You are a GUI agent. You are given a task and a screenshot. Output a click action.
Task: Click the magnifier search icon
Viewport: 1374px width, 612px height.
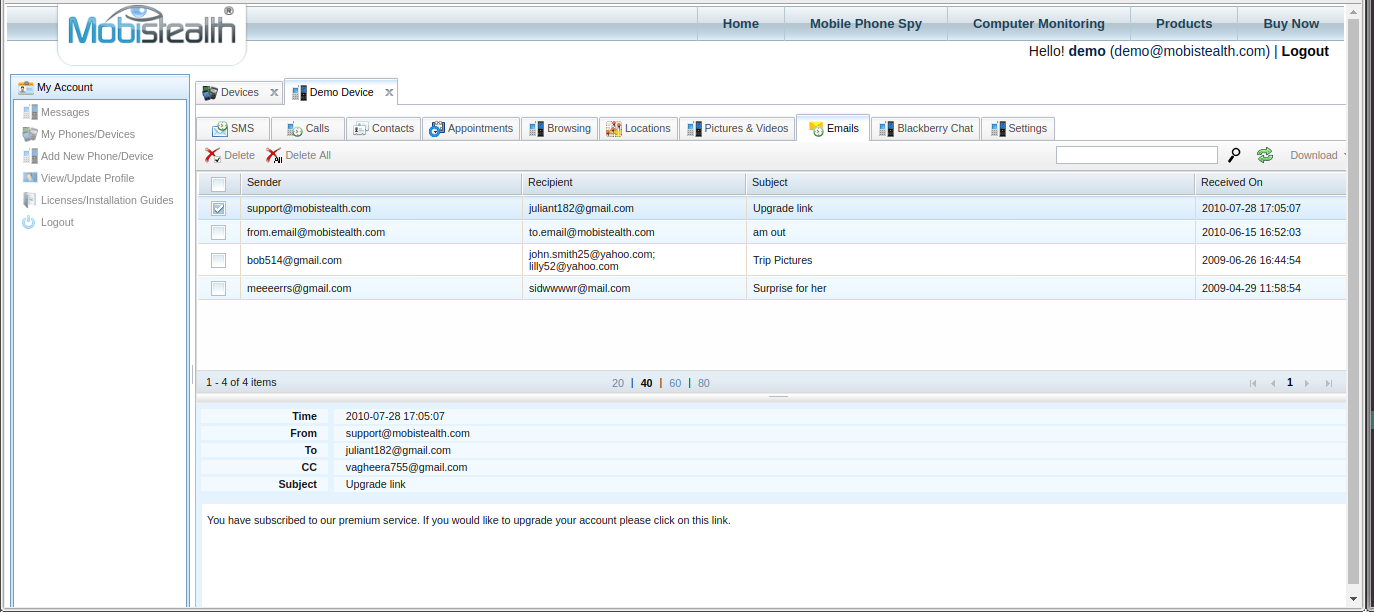(1235, 155)
